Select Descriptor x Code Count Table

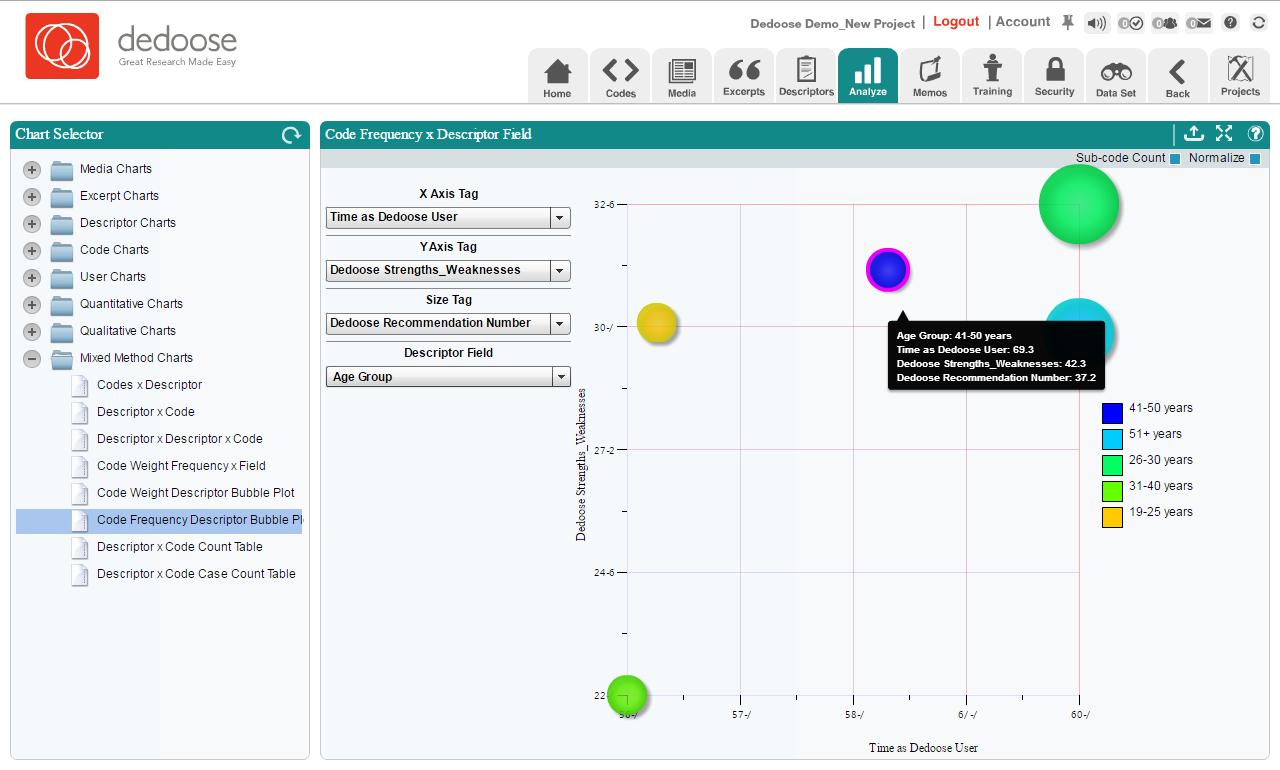[179, 547]
